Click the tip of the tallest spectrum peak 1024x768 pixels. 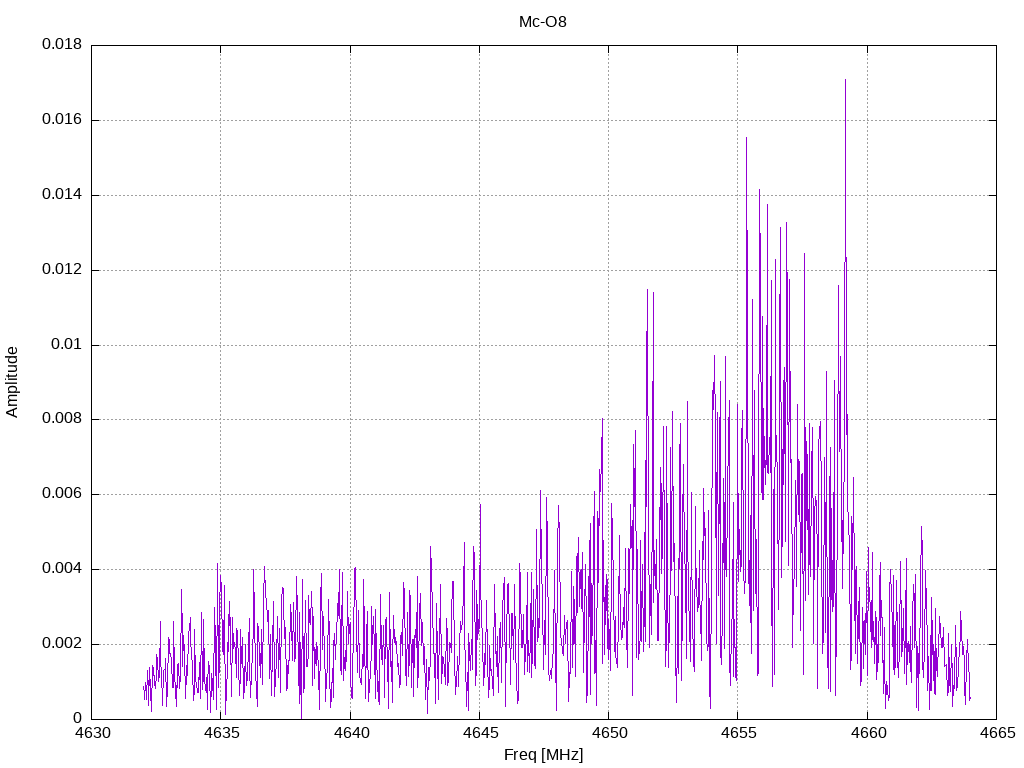845,80
